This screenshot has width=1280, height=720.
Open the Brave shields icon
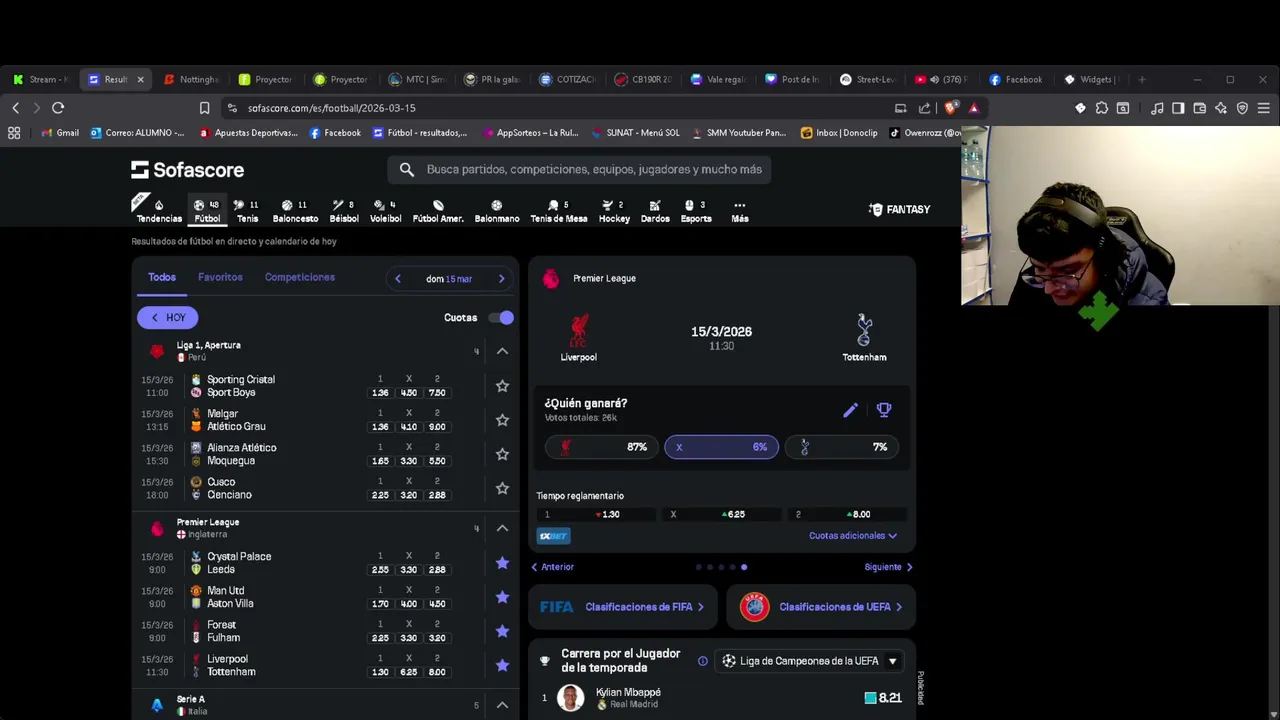click(x=950, y=108)
